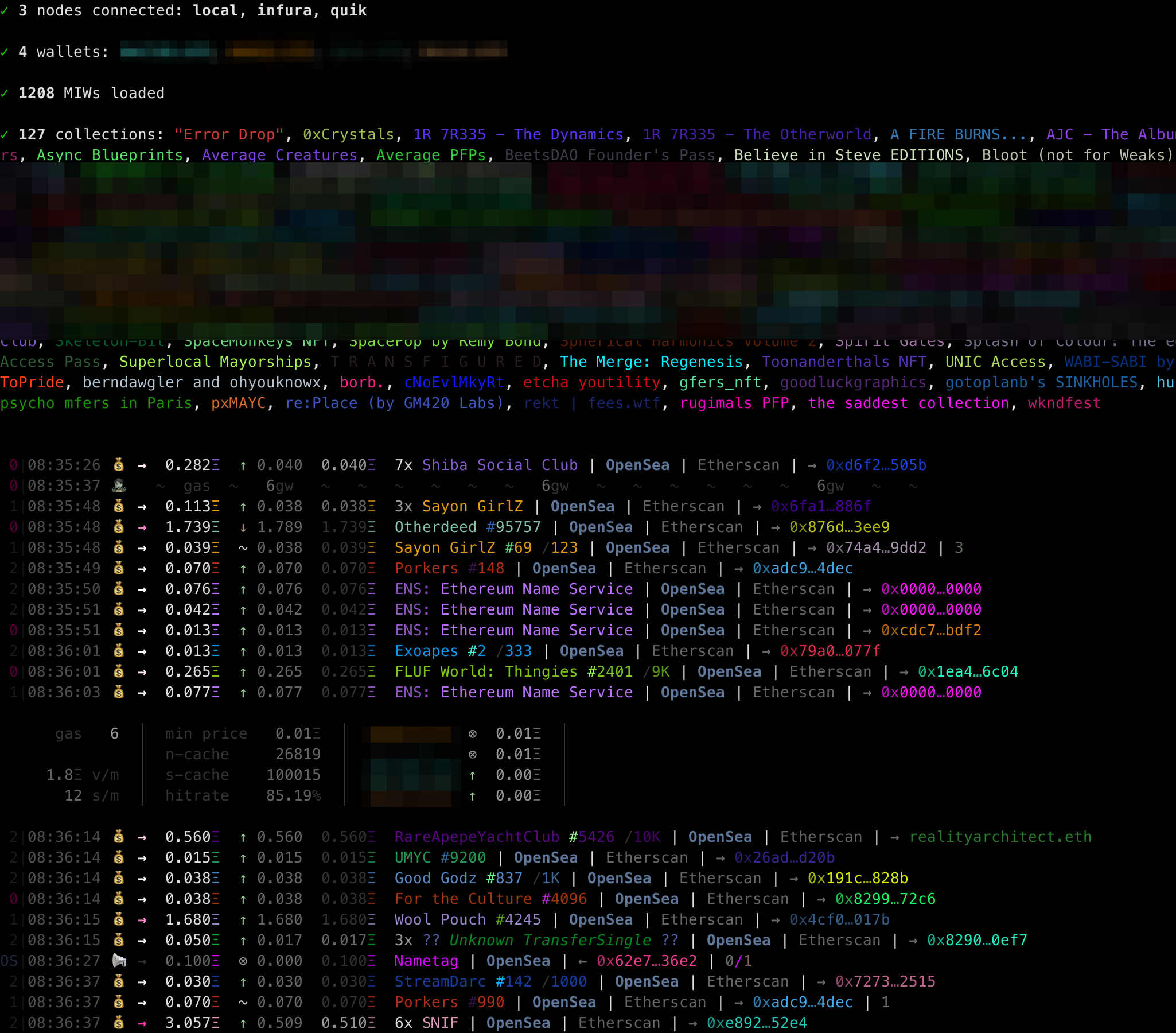Click money bag icon in Good Godz #837 row
This screenshot has width=1176, height=1033.
tap(119, 878)
